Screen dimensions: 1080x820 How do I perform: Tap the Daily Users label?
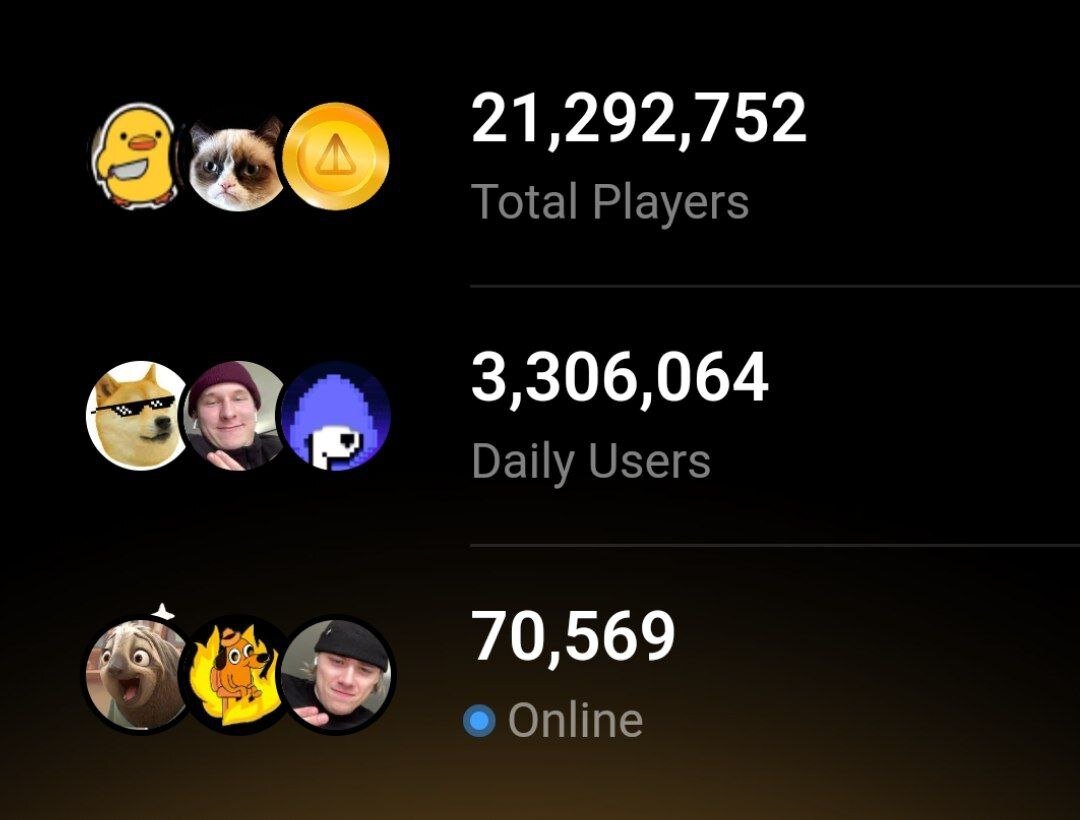pyautogui.click(x=591, y=461)
